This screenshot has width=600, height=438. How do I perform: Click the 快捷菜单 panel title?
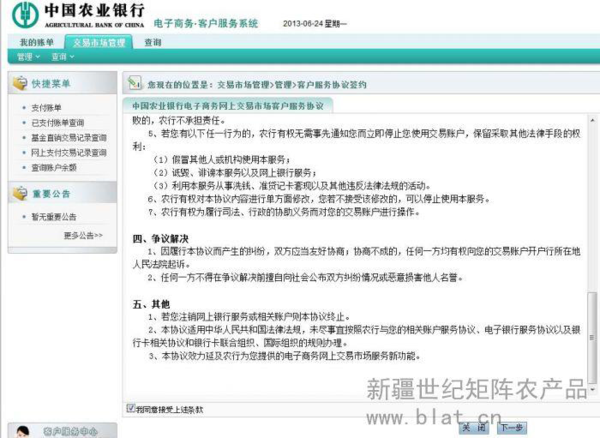pyautogui.click(x=51, y=83)
